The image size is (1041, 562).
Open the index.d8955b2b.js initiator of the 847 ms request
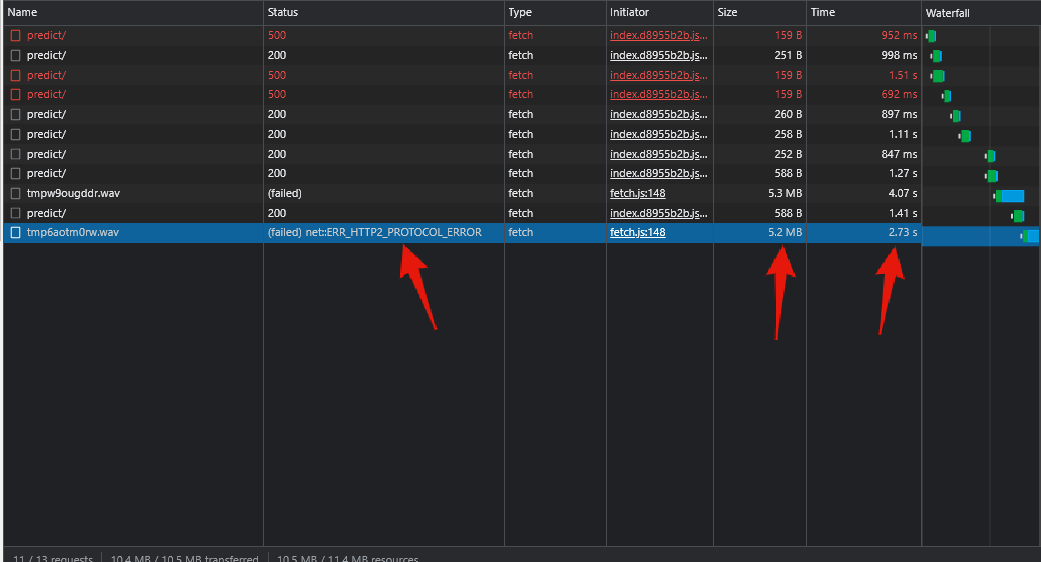tap(659, 155)
